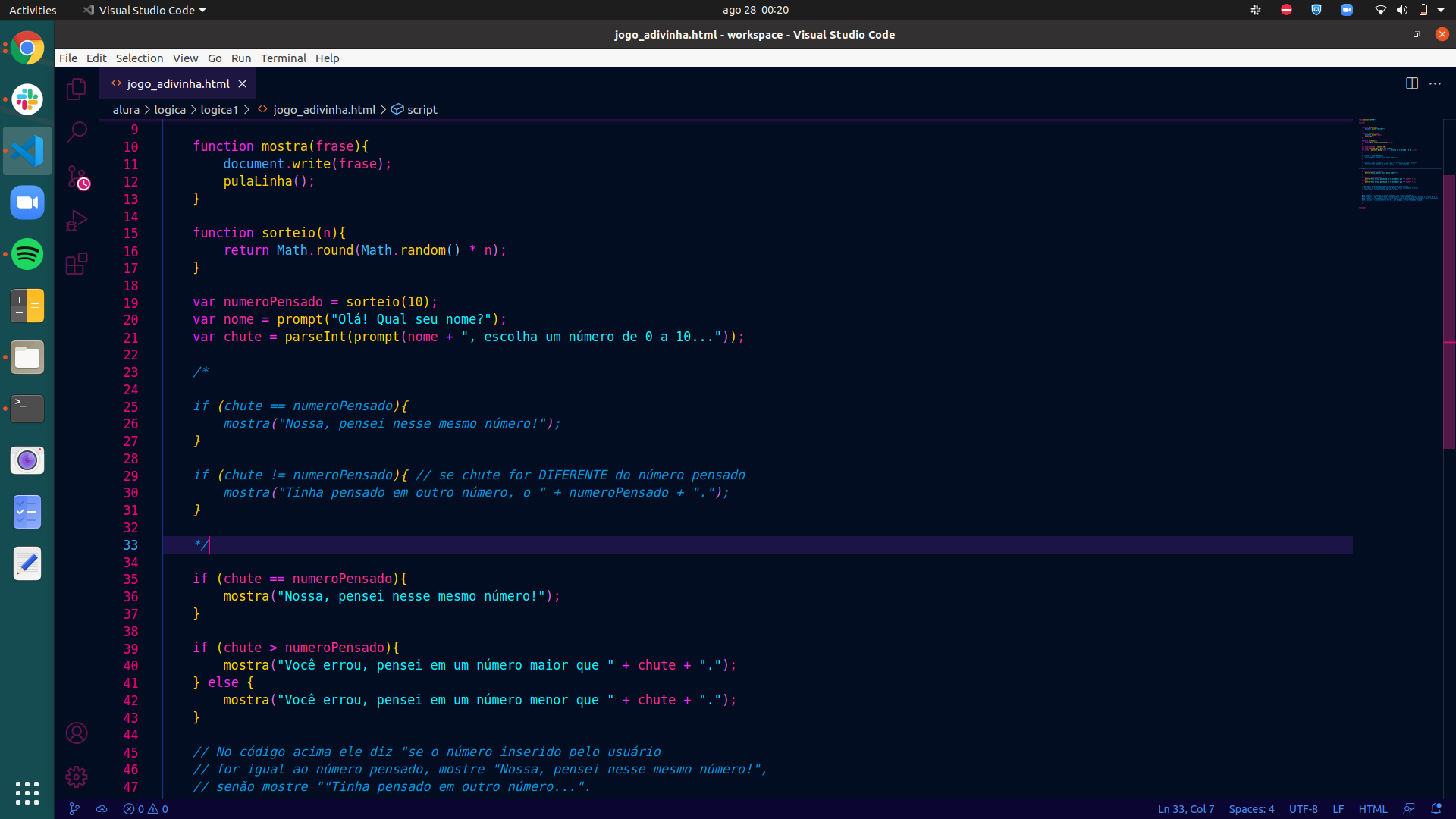
Task: Open the Manage gear icon
Action: click(77, 777)
